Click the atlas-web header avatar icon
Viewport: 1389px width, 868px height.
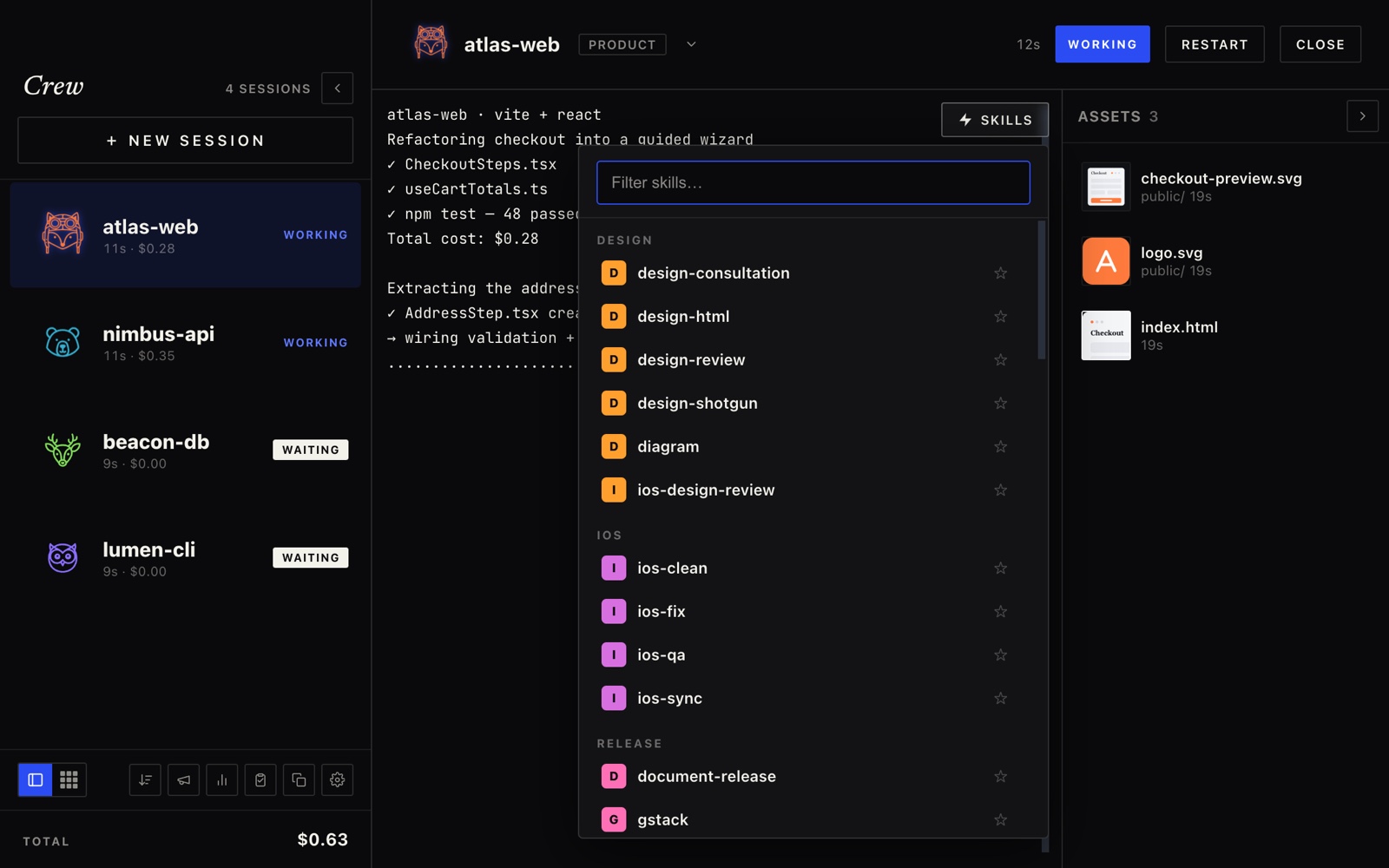(x=431, y=43)
